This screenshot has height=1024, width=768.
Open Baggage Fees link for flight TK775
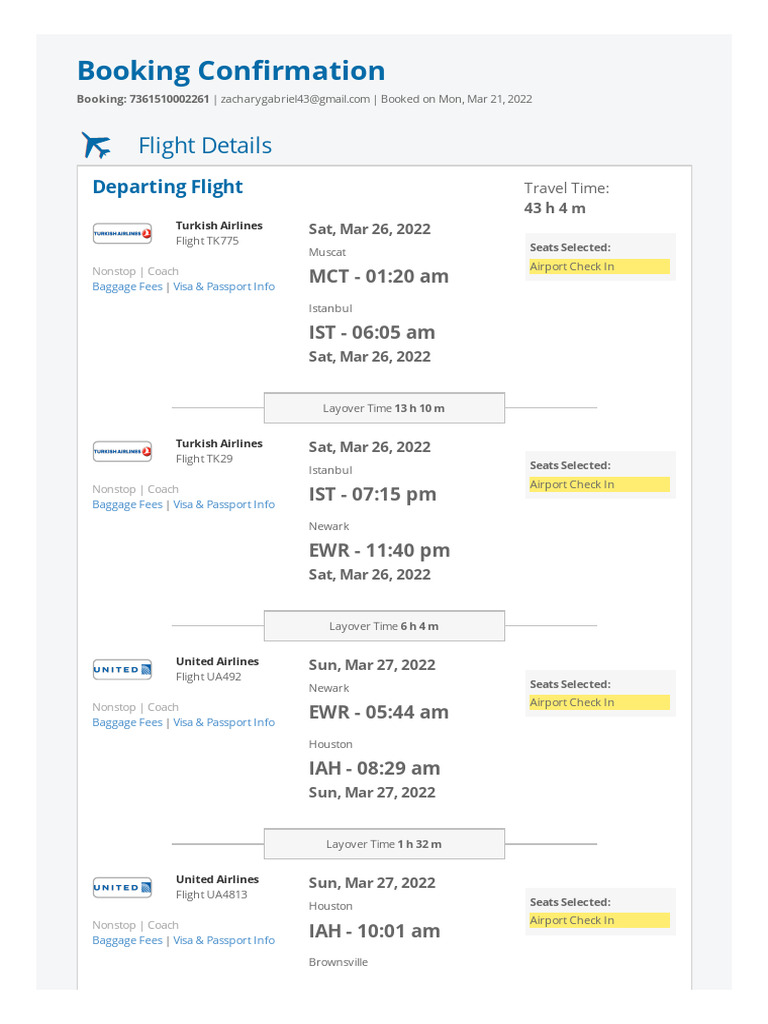(127, 287)
